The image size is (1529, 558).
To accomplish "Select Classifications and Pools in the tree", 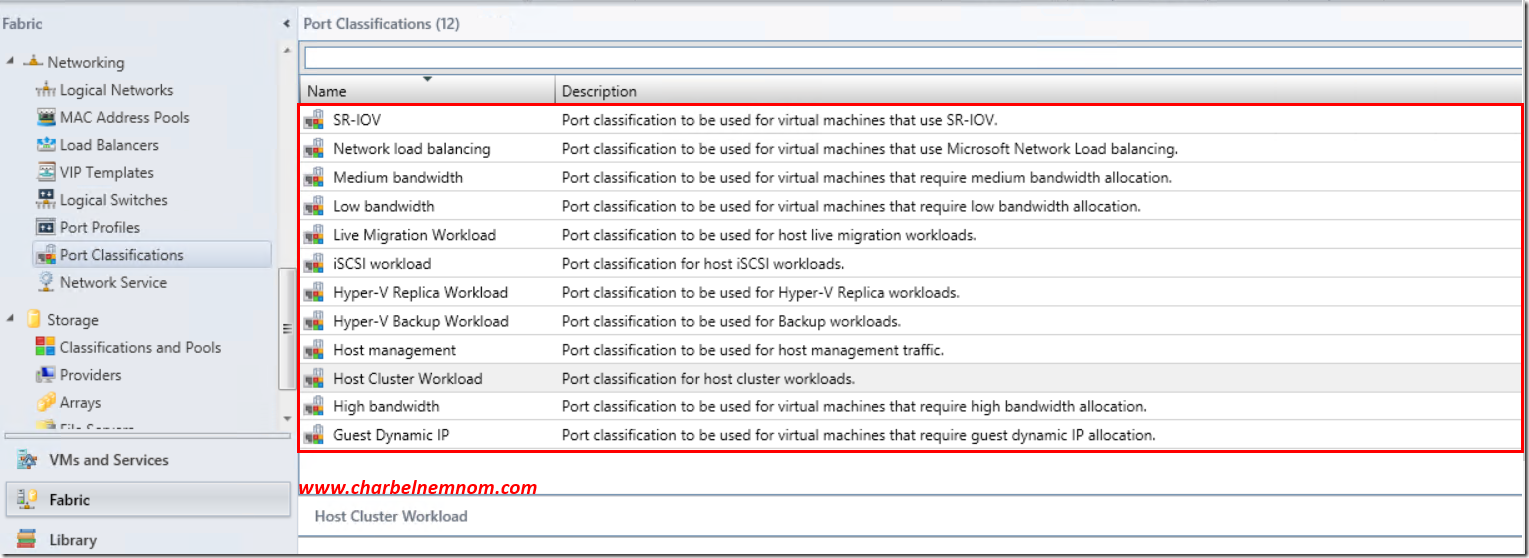I will coord(140,347).
